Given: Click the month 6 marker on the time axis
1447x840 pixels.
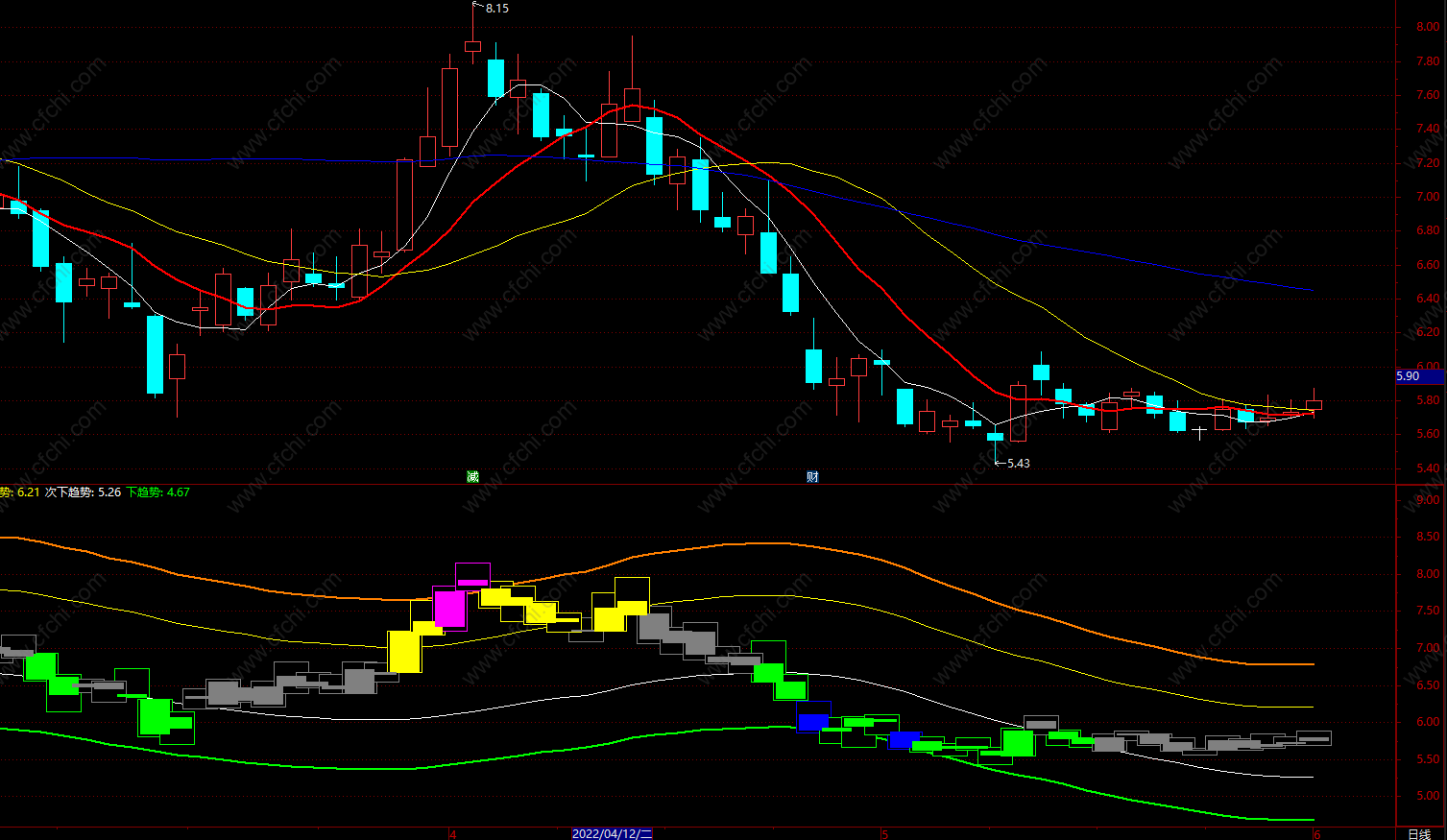Looking at the screenshot, I should coord(1317,834).
